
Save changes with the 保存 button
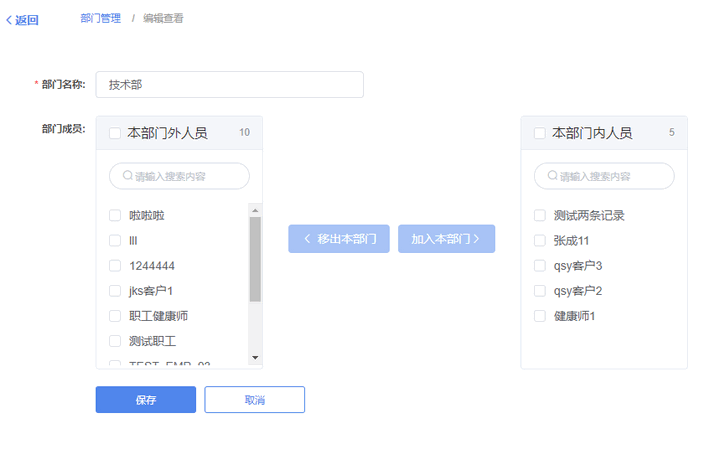point(146,399)
